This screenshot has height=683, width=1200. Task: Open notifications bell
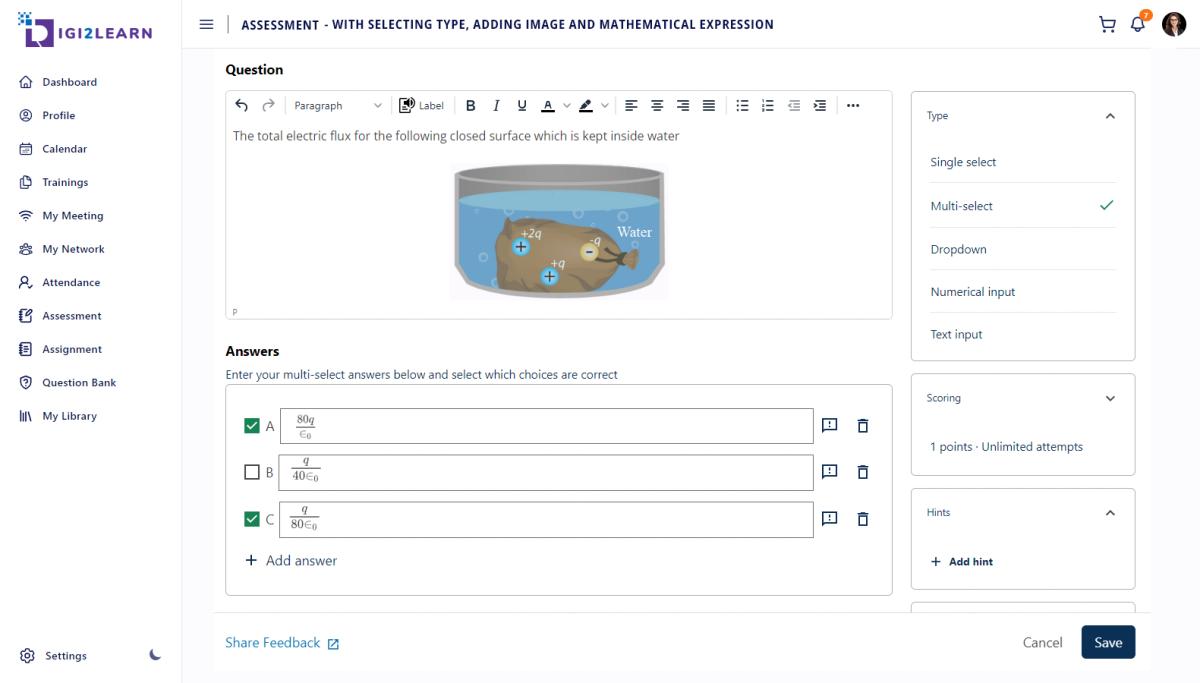coord(1138,24)
